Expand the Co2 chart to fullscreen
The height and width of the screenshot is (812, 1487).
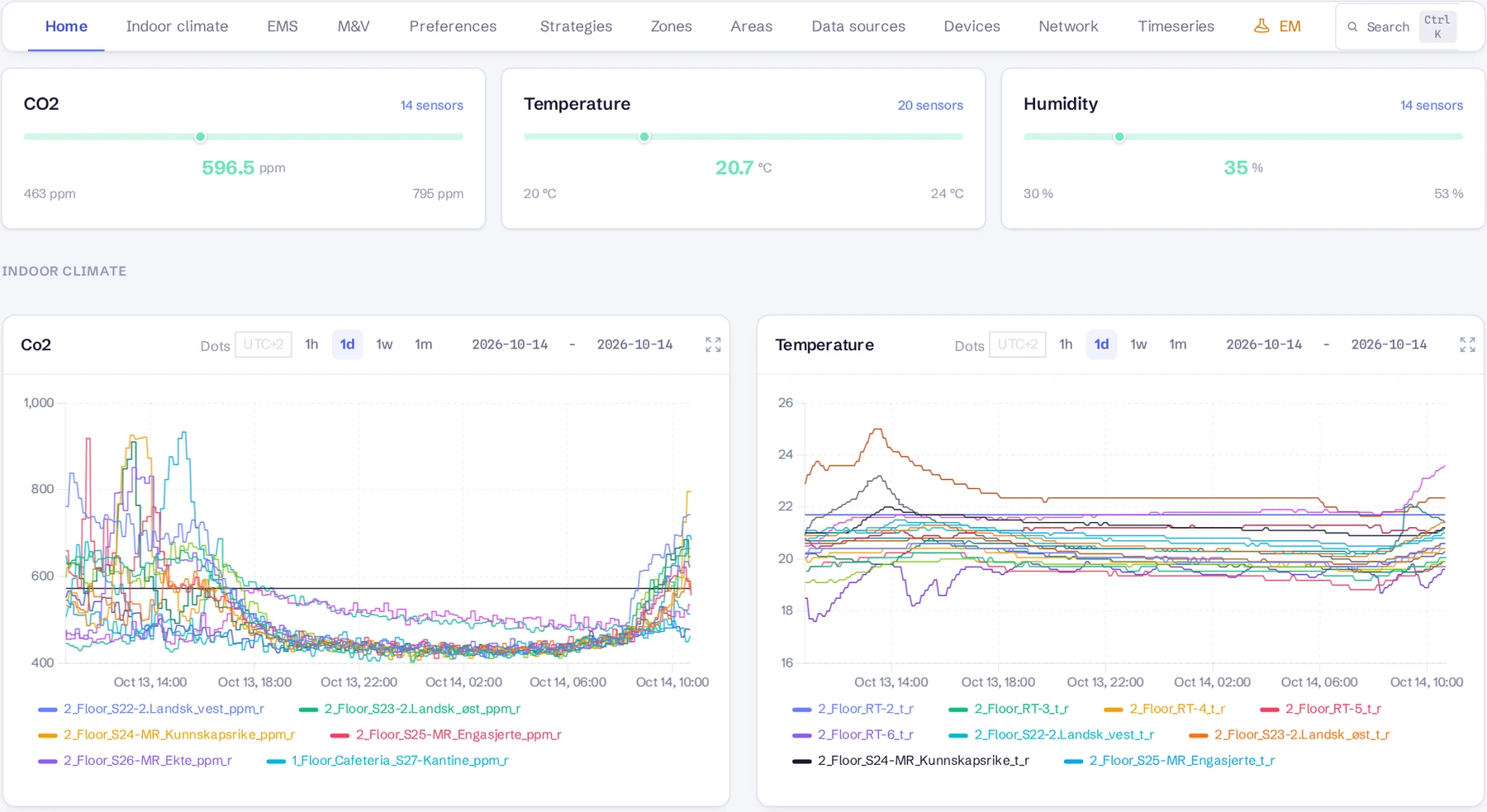[x=713, y=344]
